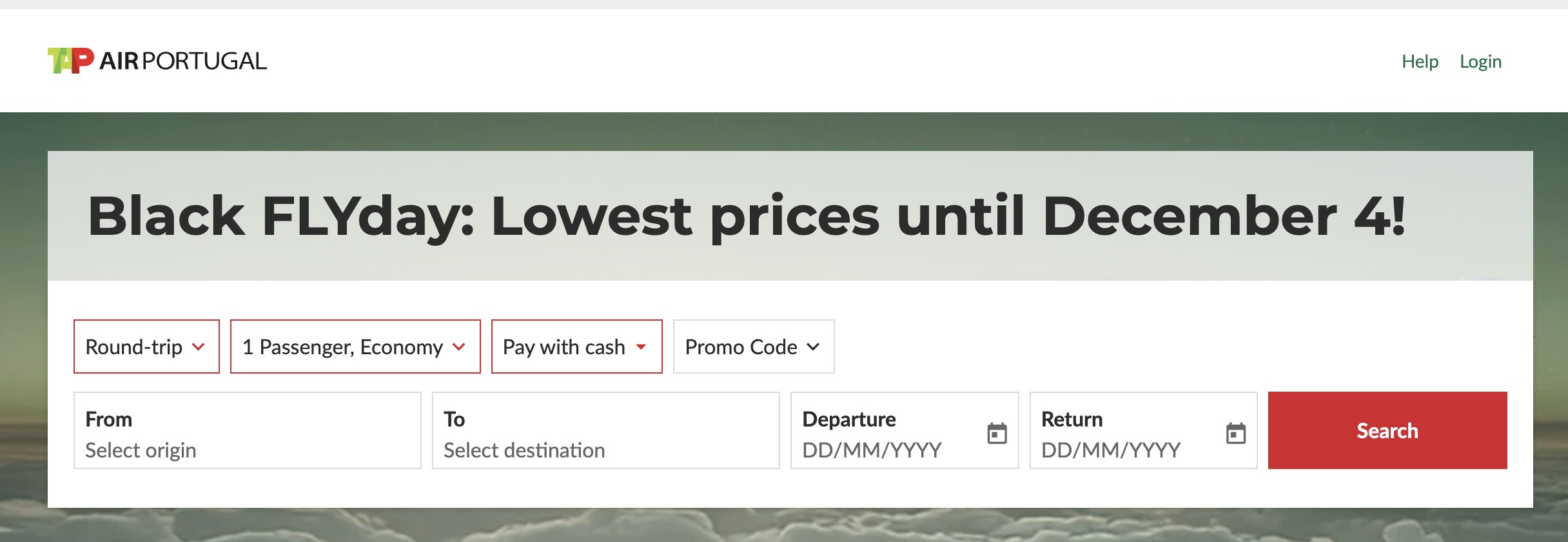1568x542 pixels.
Task: Open the Departure date calendar icon
Action: 998,434
